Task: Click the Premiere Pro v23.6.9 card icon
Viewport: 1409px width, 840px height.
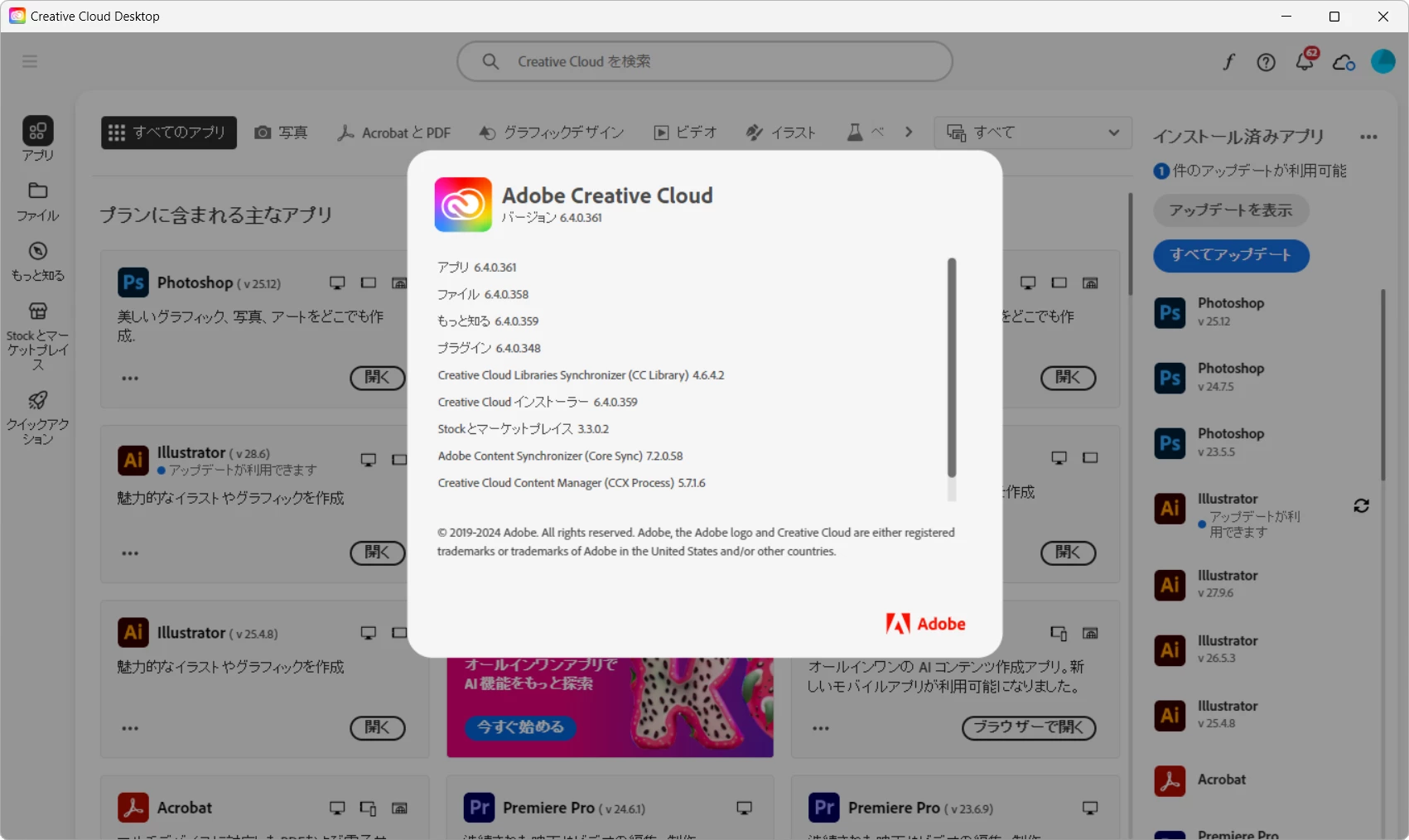Action: [824, 808]
